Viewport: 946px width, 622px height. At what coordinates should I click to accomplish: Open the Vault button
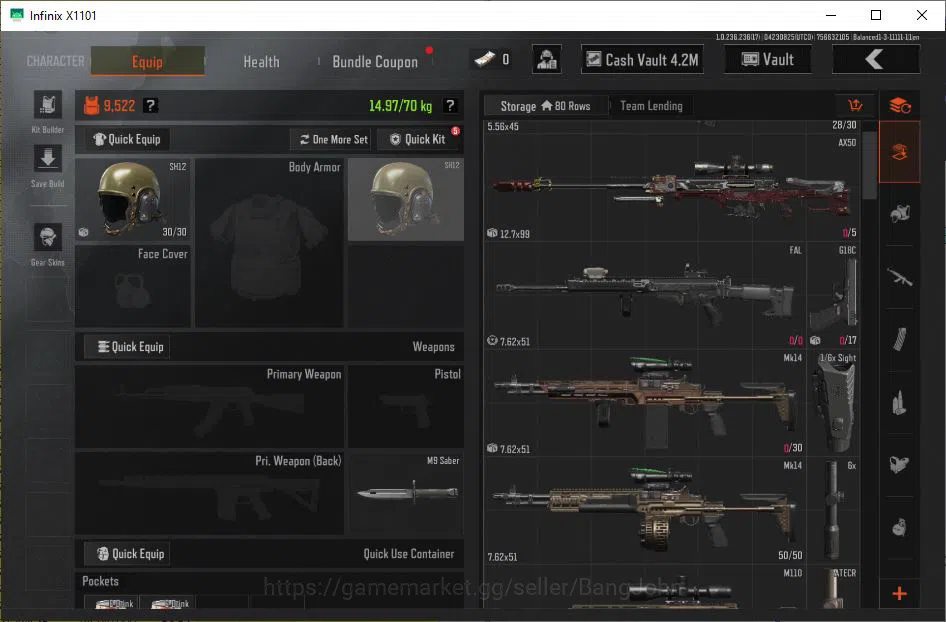[768, 59]
